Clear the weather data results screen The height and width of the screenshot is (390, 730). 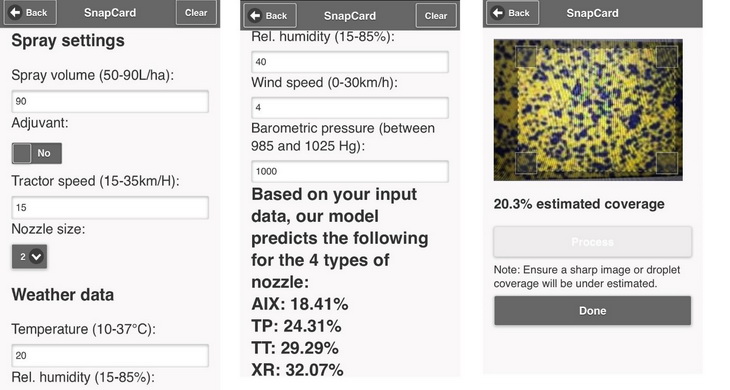click(436, 16)
